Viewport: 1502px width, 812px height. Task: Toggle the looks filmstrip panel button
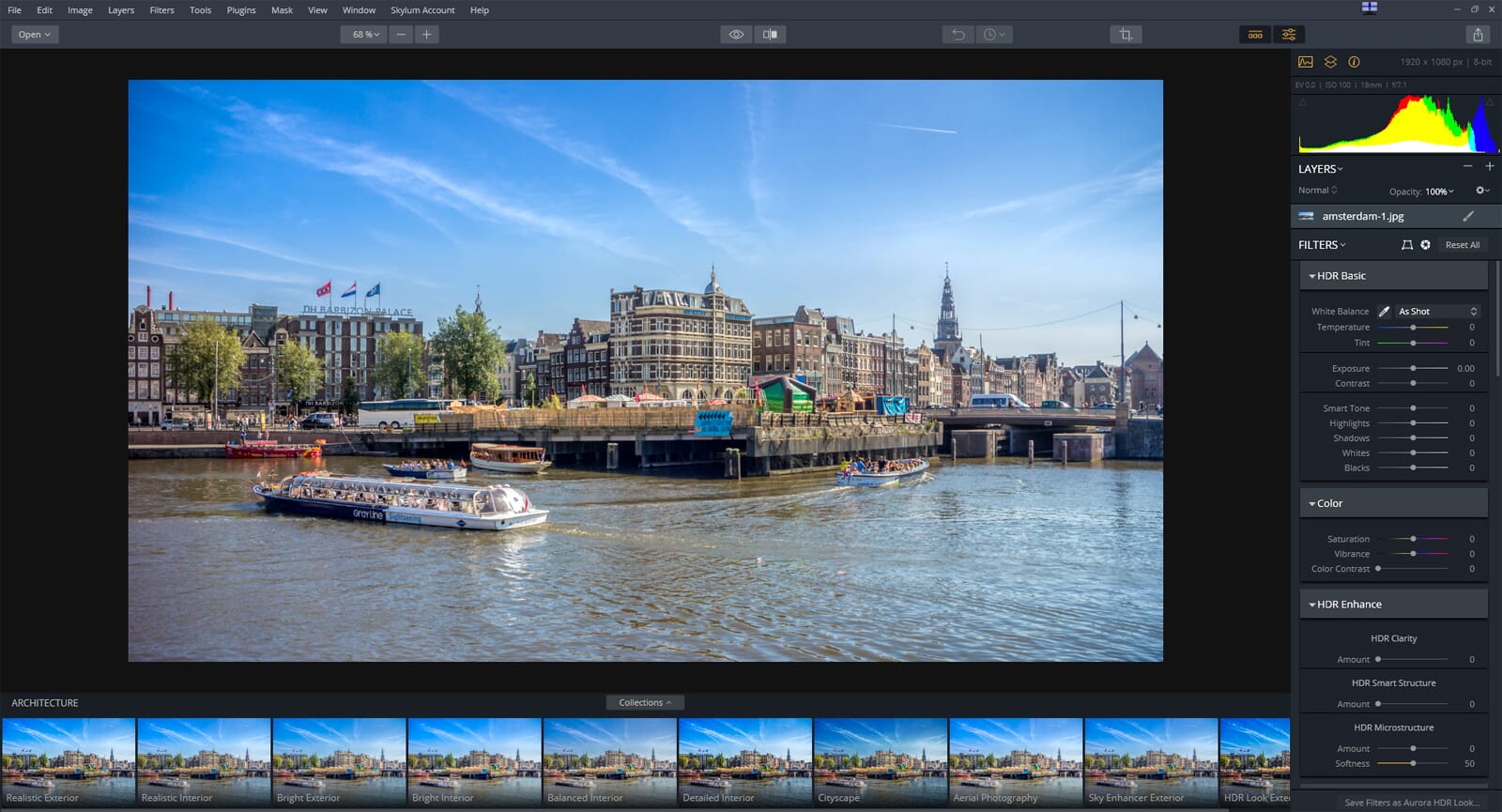tap(1255, 35)
